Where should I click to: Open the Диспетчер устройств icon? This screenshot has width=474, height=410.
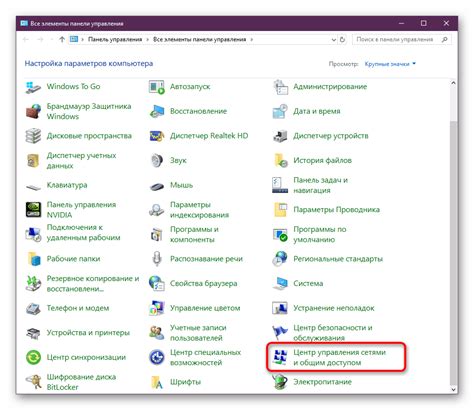pos(280,136)
